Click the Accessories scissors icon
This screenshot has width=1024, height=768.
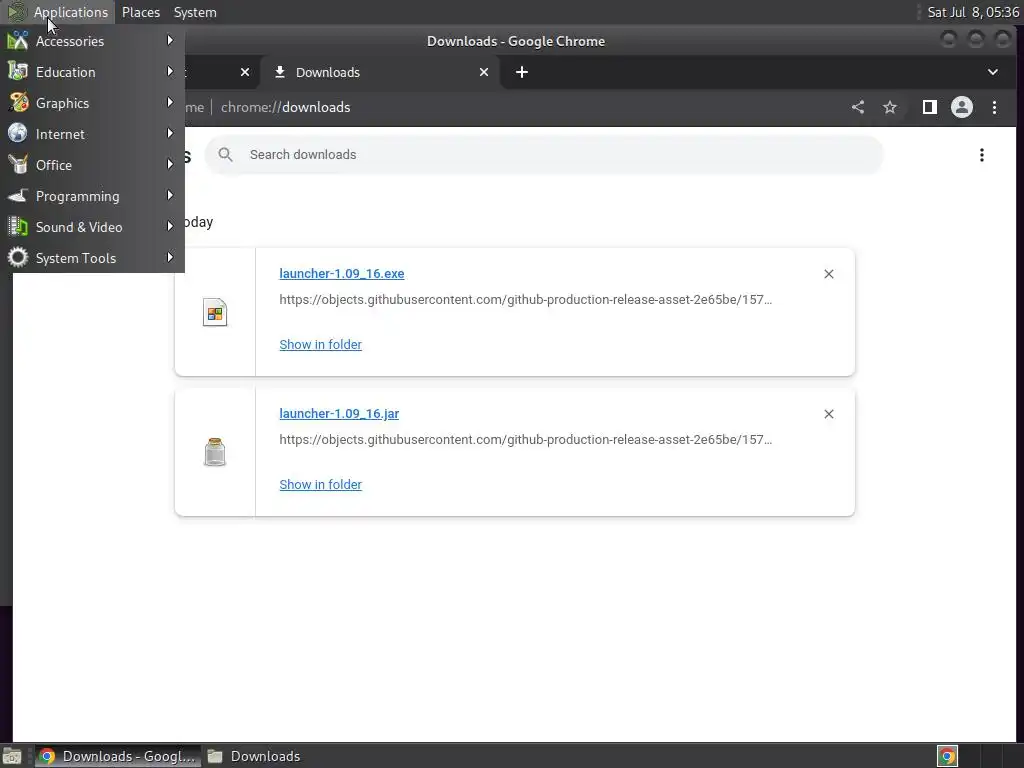click(18, 40)
